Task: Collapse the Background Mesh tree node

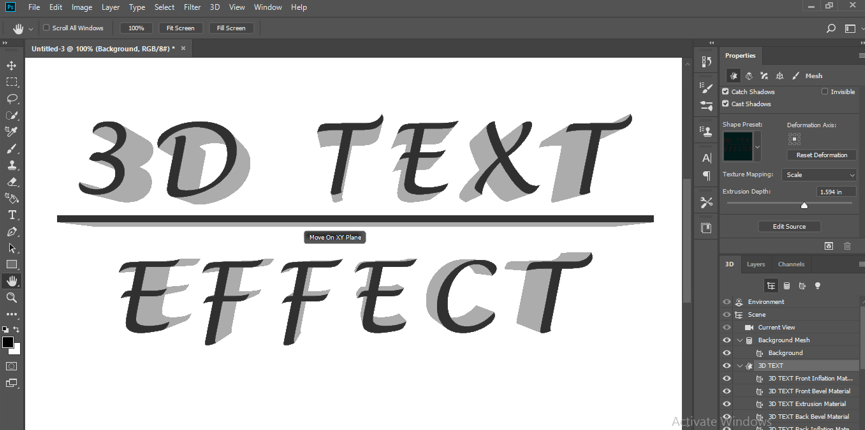Action: tap(740, 340)
